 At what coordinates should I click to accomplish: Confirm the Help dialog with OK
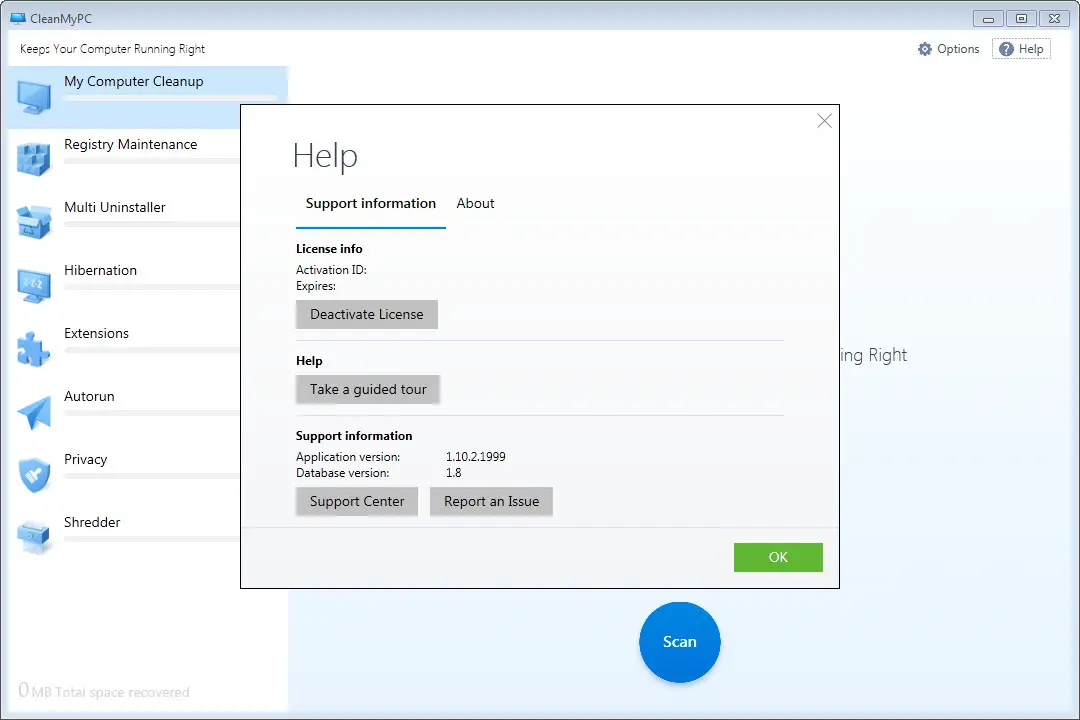tap(778, 557)
